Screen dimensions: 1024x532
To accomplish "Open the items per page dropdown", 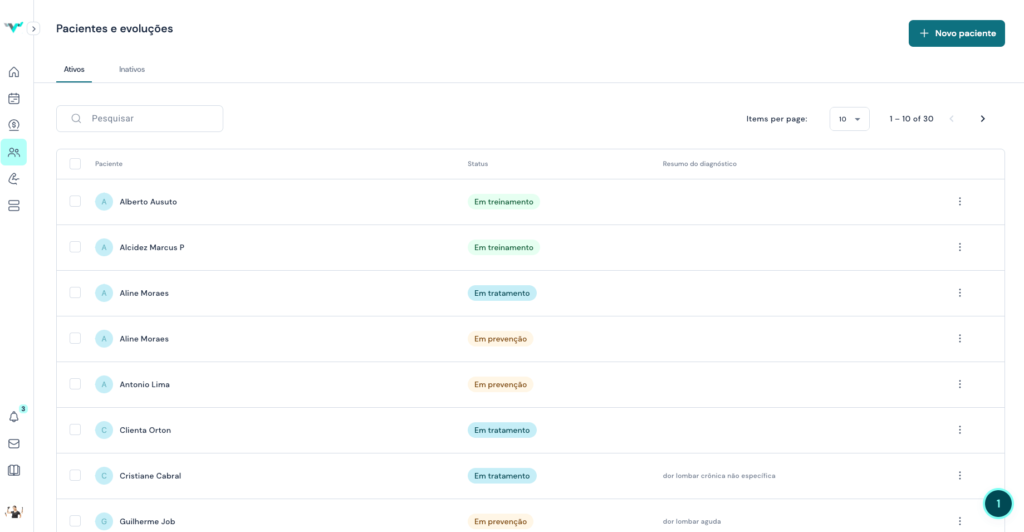I will tap(849, 119).
